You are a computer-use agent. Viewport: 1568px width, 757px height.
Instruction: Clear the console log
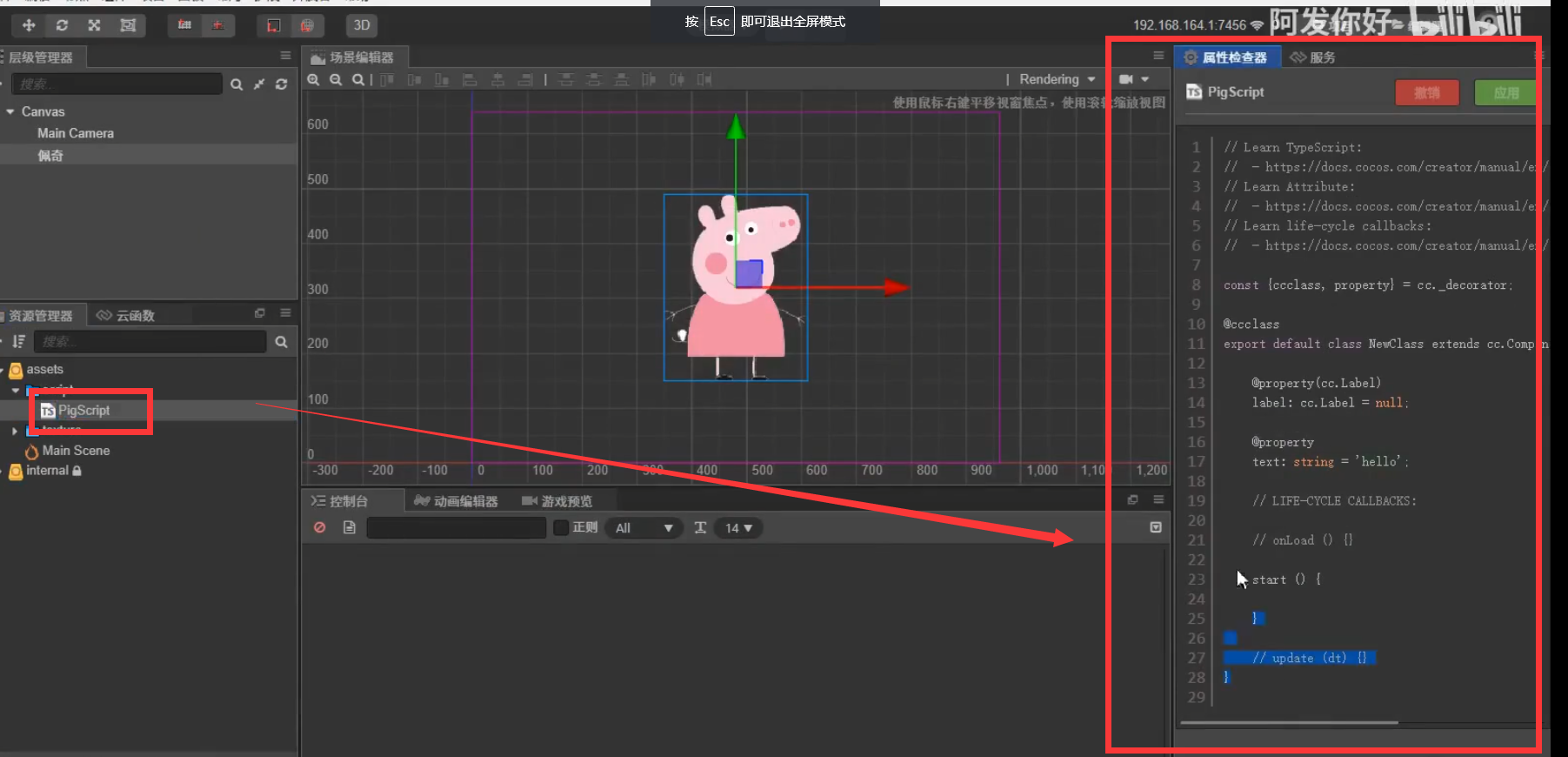(320, 527)
